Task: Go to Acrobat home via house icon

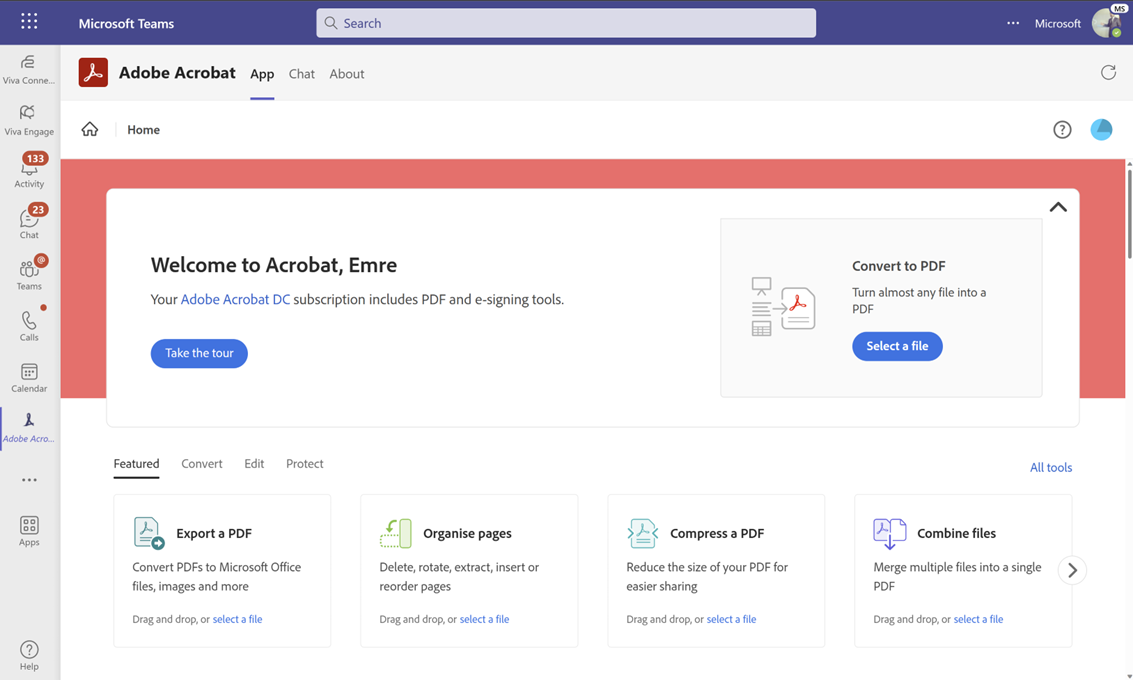Action: (x=90, y=129)
